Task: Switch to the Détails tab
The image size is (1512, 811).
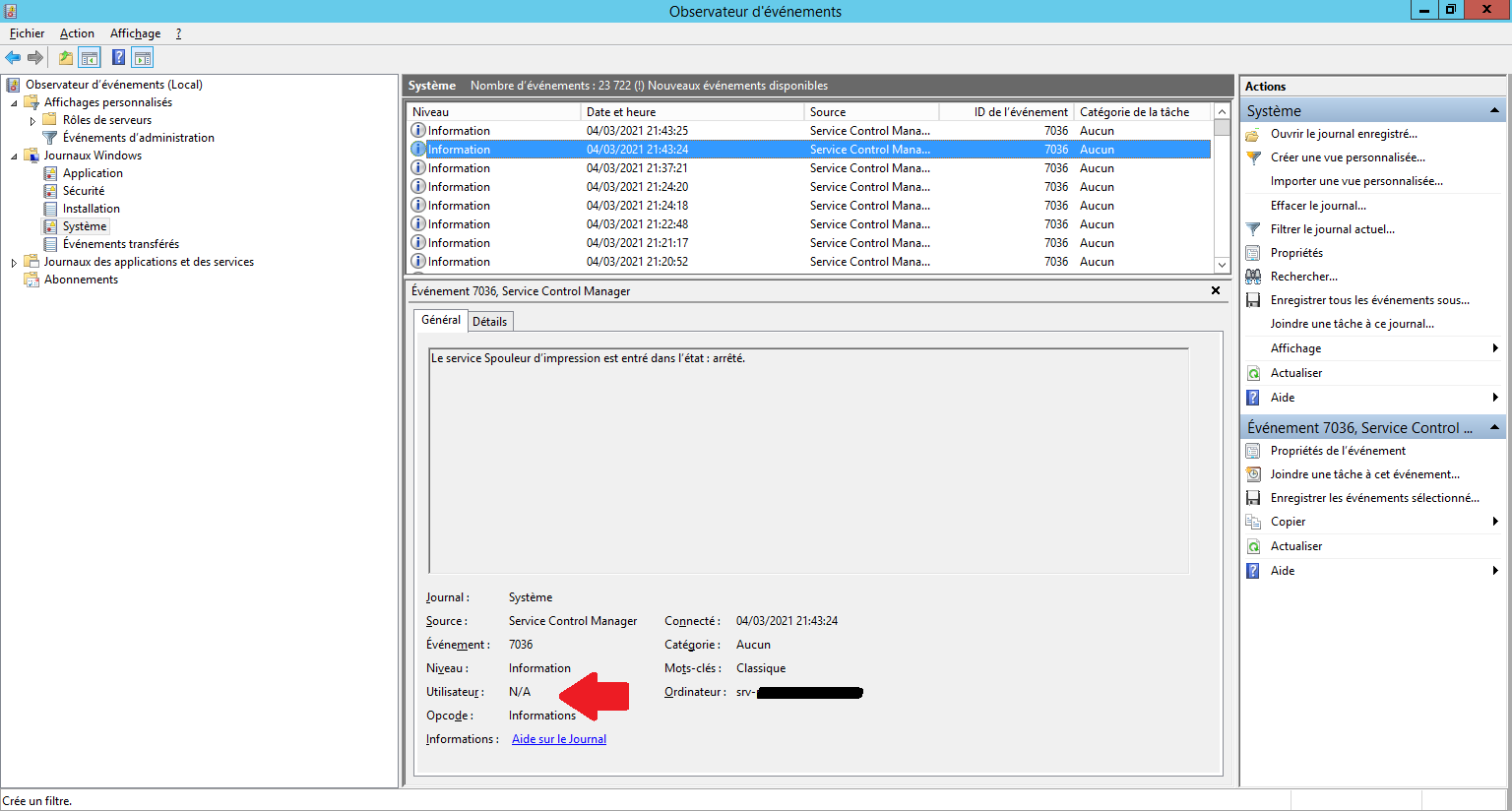Action: point(489,322)
